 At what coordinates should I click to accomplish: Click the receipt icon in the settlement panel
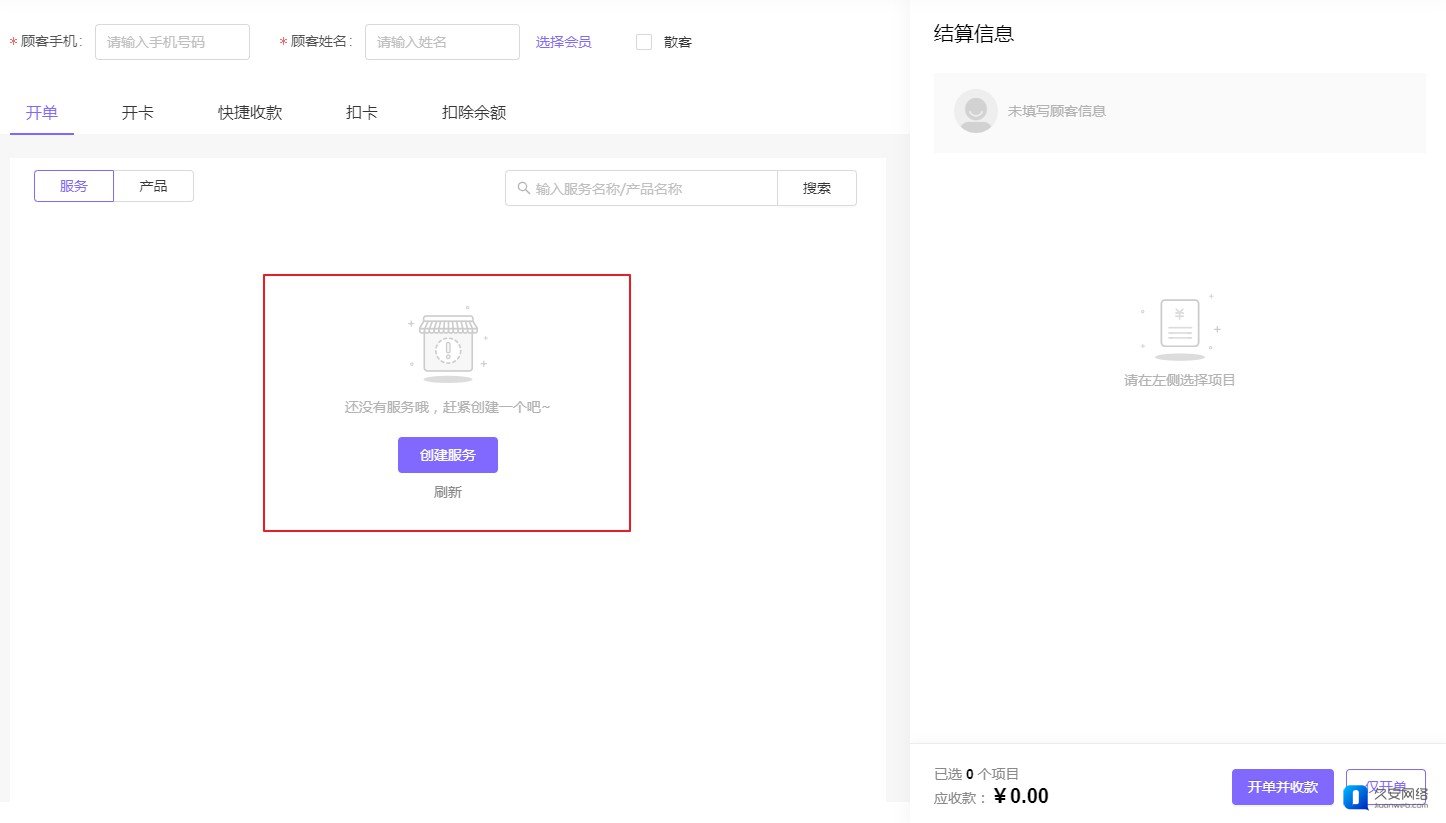coord(1180,327)
